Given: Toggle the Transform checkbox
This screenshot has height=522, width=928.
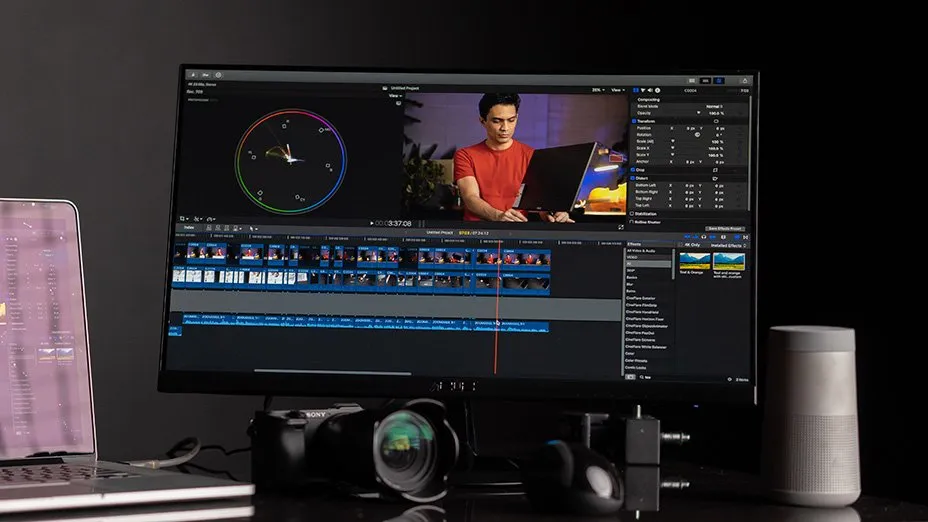Looking at the screenshot, I should [633, 121].
